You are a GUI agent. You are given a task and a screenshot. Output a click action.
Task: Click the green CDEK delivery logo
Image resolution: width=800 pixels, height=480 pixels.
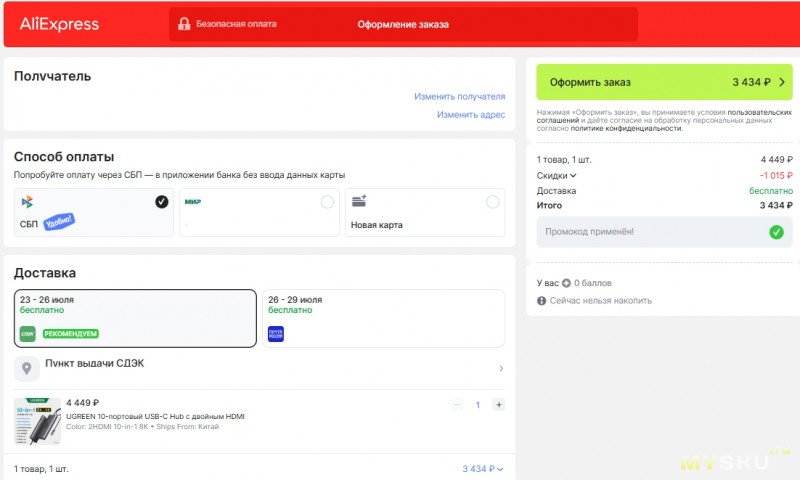coord(28,334)
